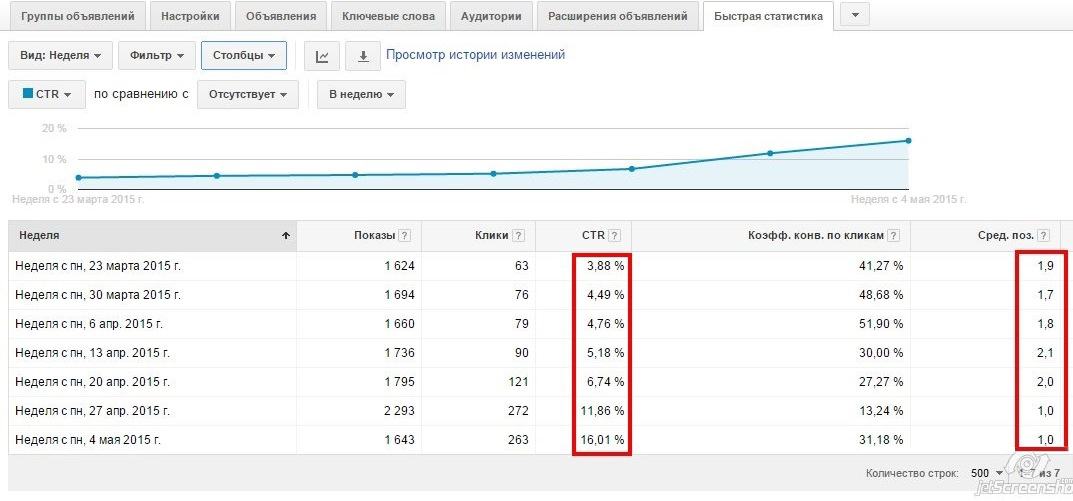Switch to Объявления tab
Viewport: 1073px width, 501px height.
[x=281, y=16]
